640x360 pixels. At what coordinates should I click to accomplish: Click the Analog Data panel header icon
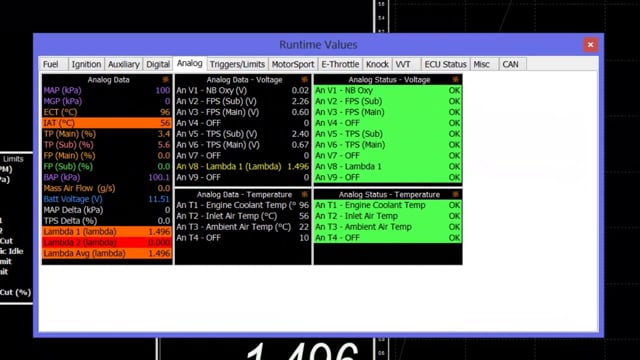[165, 79]
